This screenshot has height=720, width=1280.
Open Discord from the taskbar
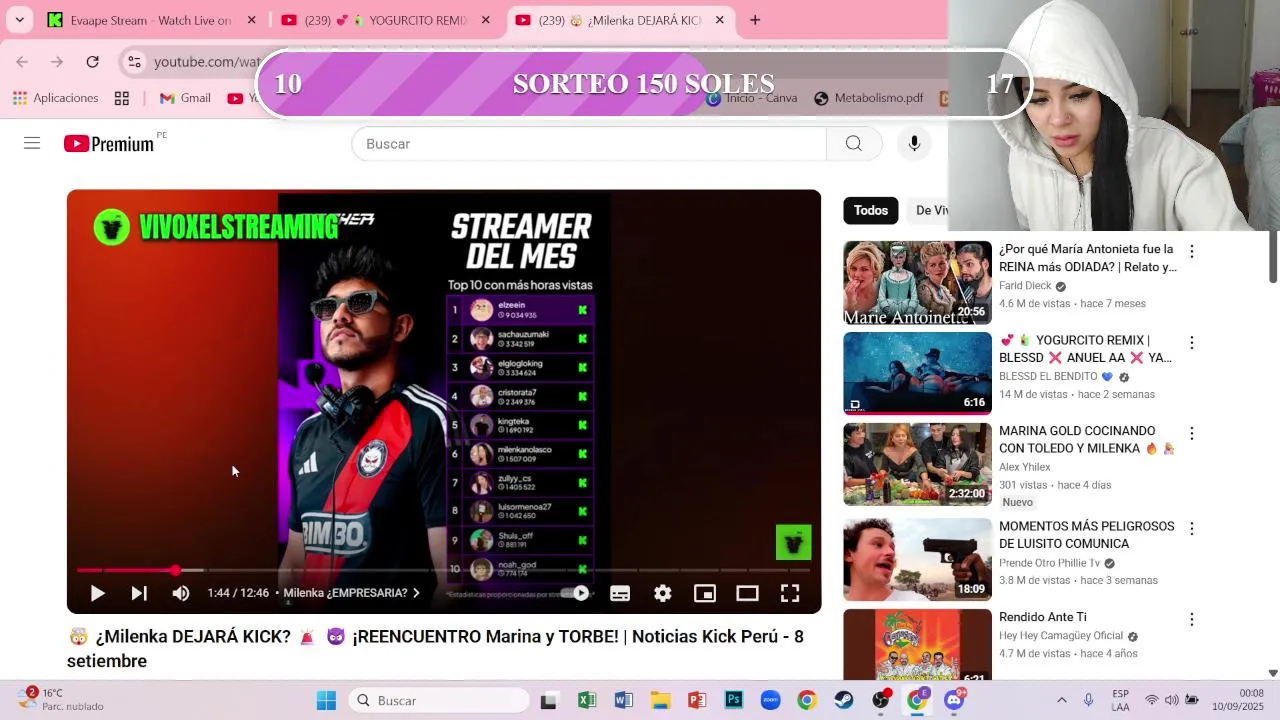click(954, 701)
